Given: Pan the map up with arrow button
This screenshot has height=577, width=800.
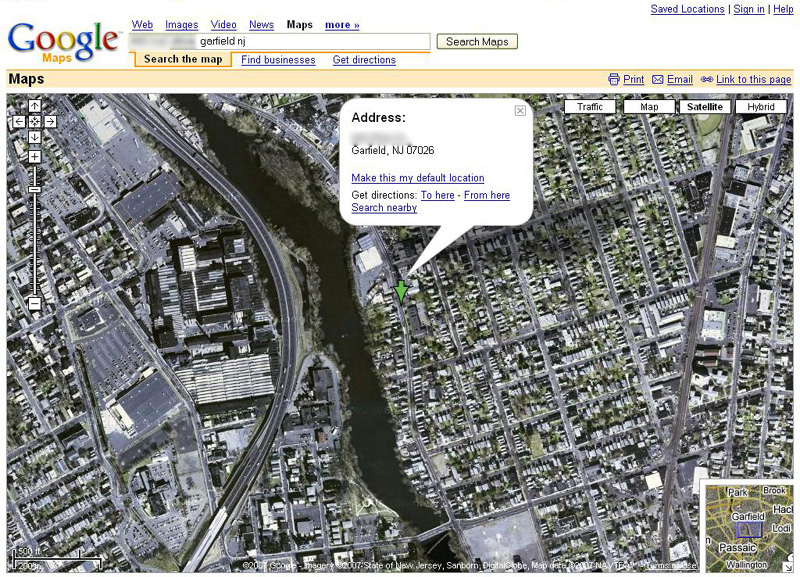Looking at the screenshot, I should coord(34,106).
